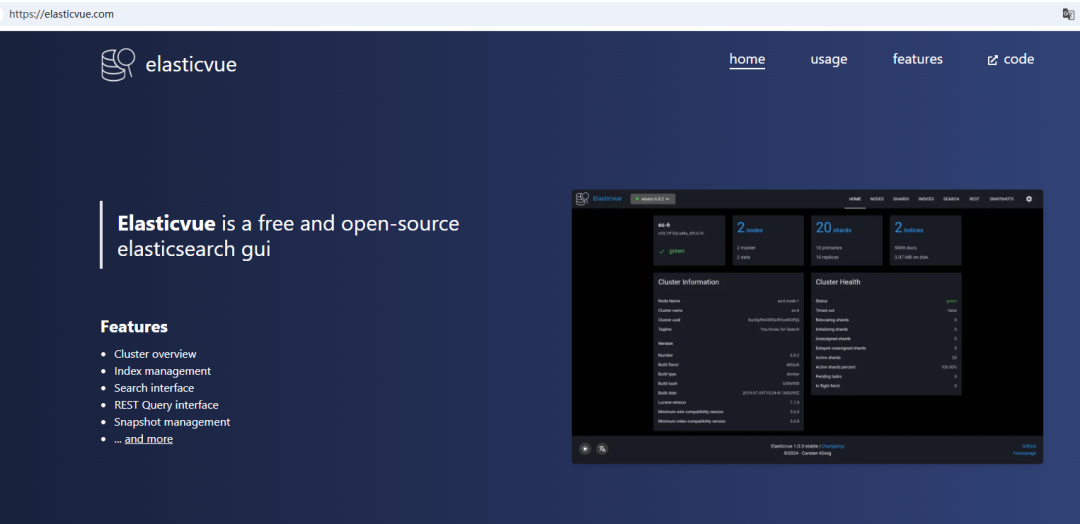This screenshot has height=524, width=1080.
Task: Open the elastic-6.8.2 cluster dropdown in preview
Action: pos(653,198)
